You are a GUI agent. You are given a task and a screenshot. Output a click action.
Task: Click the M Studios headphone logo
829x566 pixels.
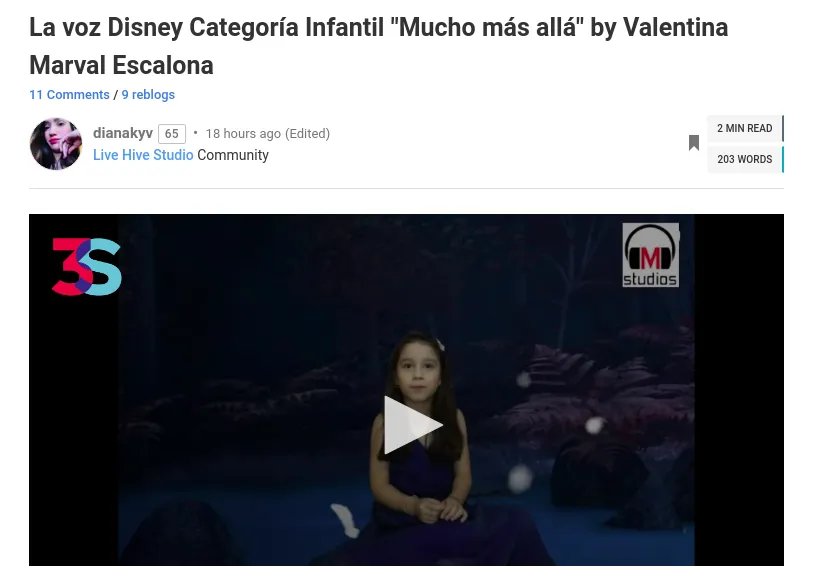point(650,255)
